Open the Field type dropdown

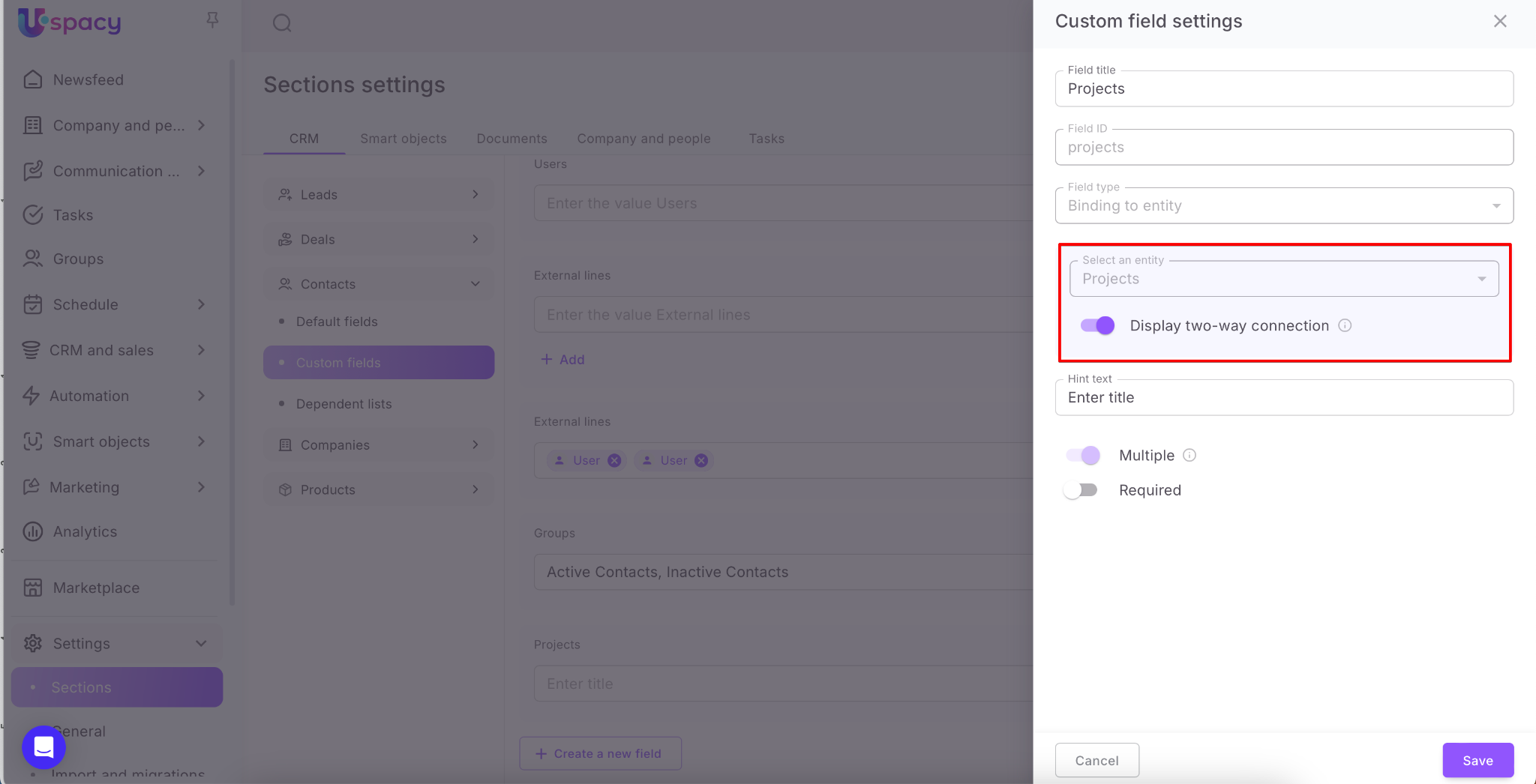1283,205
